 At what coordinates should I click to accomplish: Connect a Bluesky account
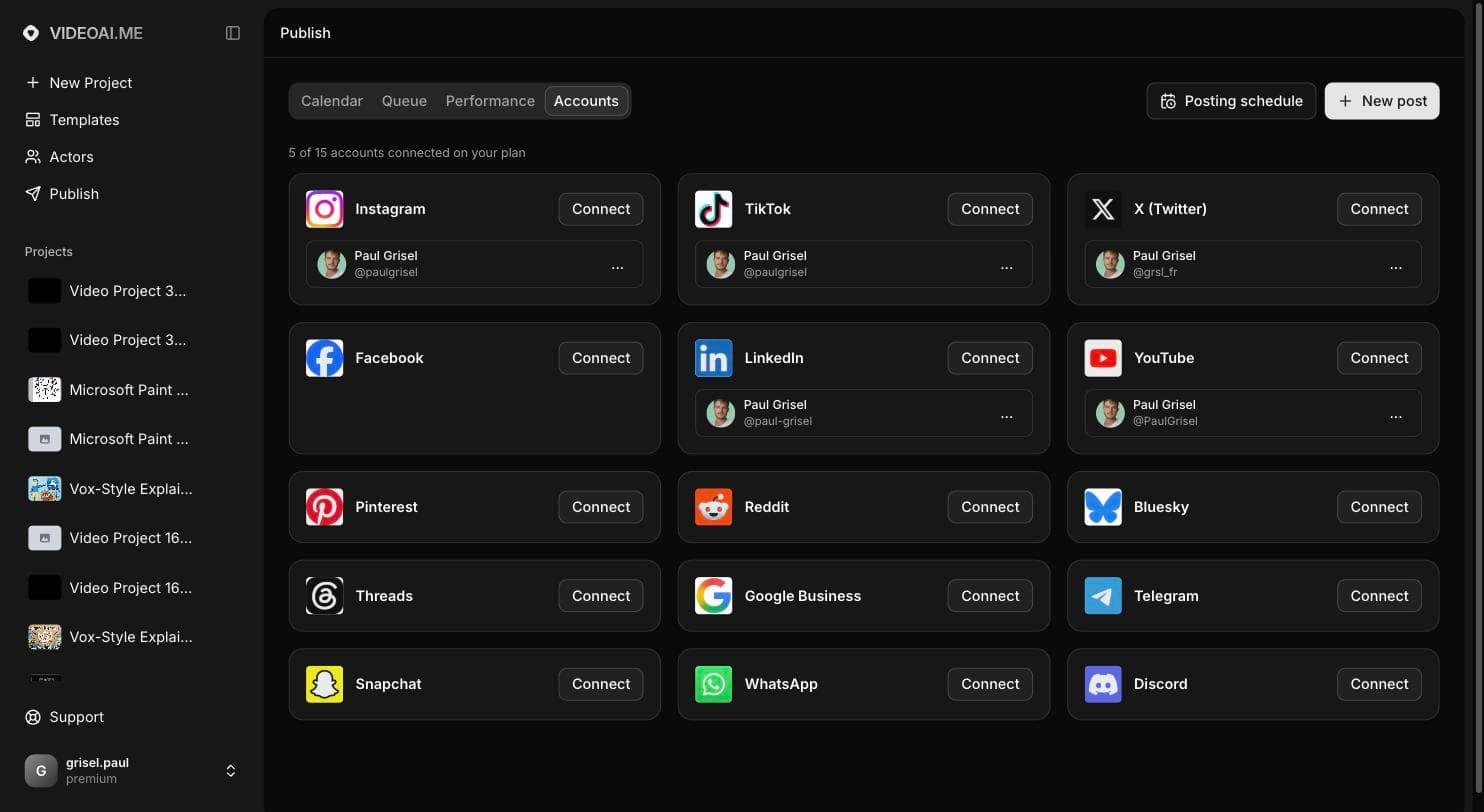tap(1379, 507)
